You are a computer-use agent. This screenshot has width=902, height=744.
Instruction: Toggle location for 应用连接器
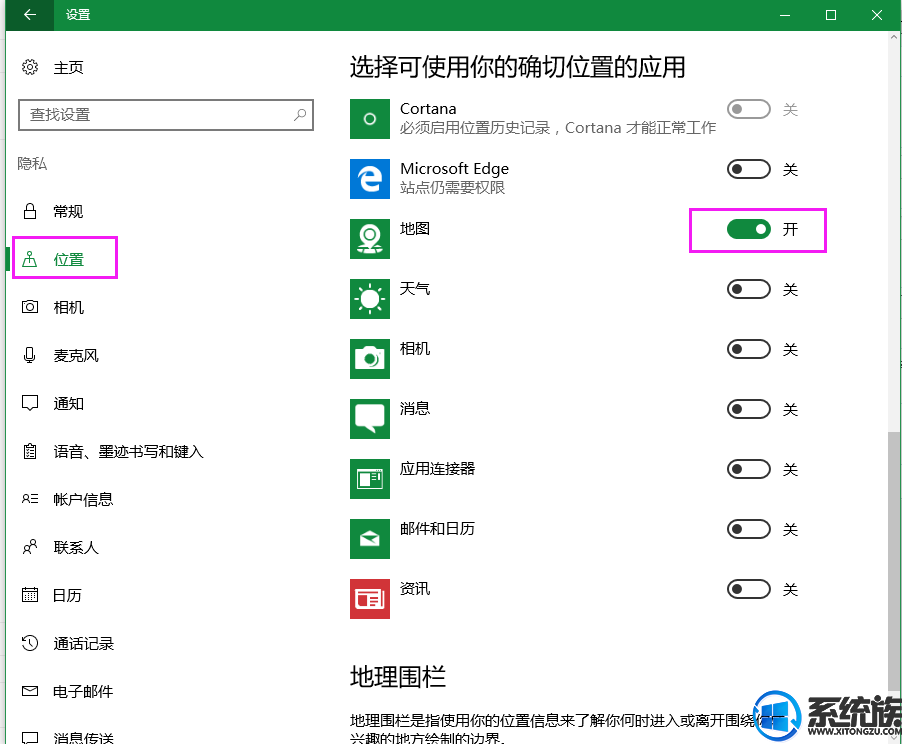click(x=748, y=469)
